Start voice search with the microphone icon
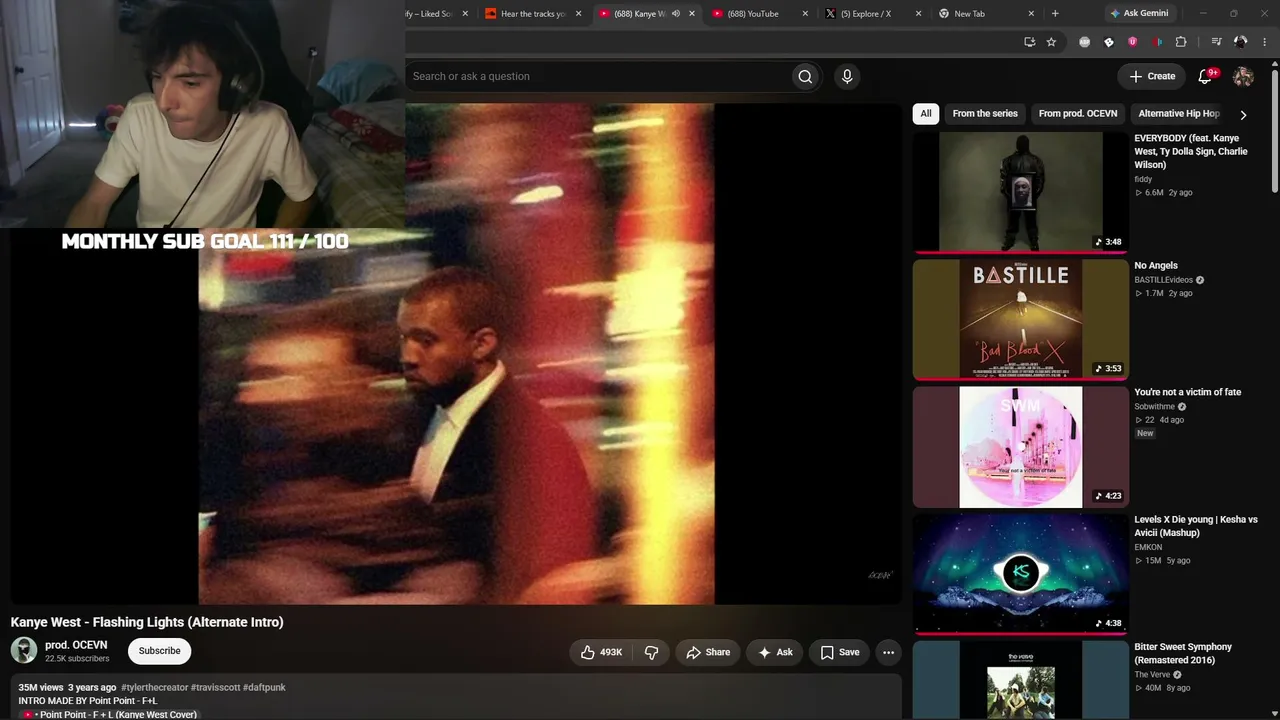This screenshot has height=720, width=1280. pyautogui.click(x=847, y=76)
